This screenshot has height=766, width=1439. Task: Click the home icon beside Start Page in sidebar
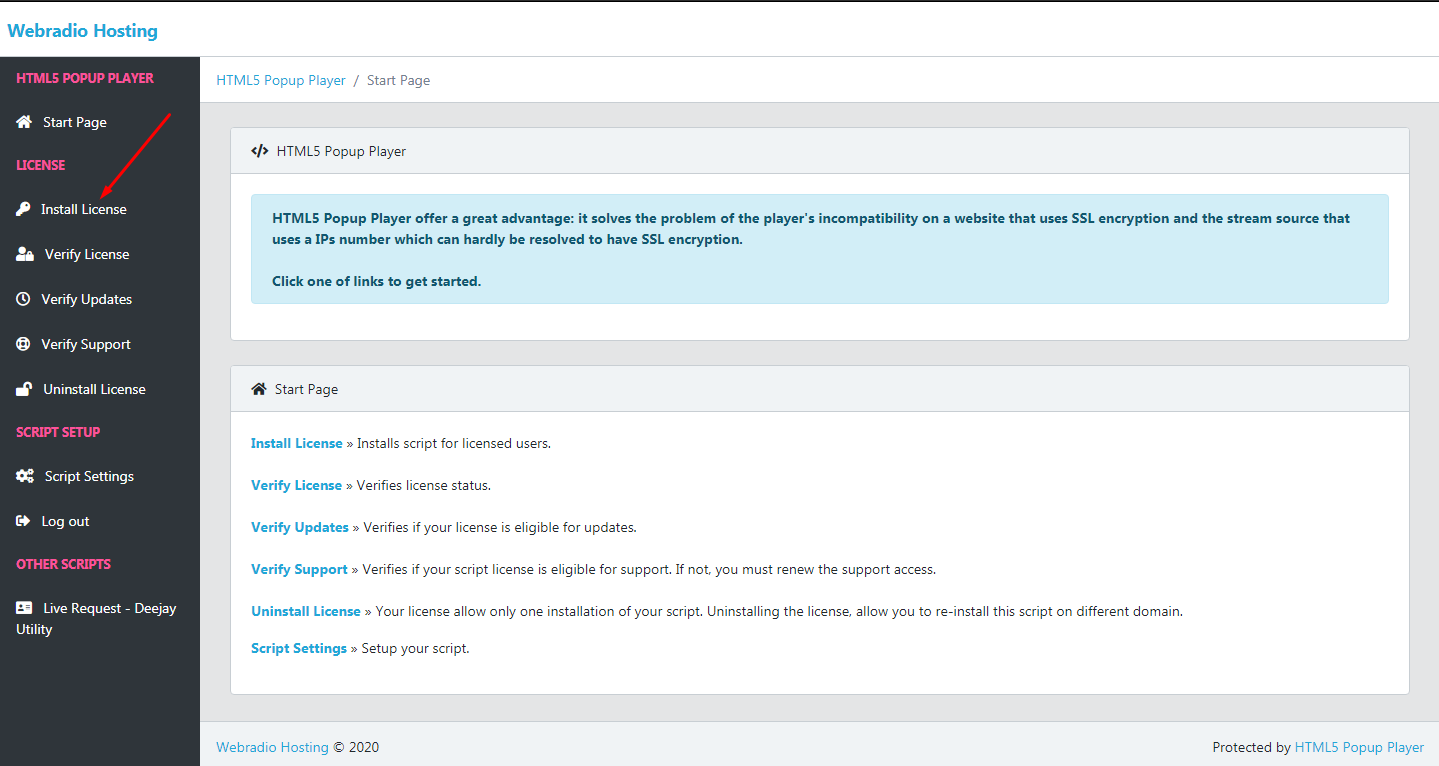pos(24,122)
